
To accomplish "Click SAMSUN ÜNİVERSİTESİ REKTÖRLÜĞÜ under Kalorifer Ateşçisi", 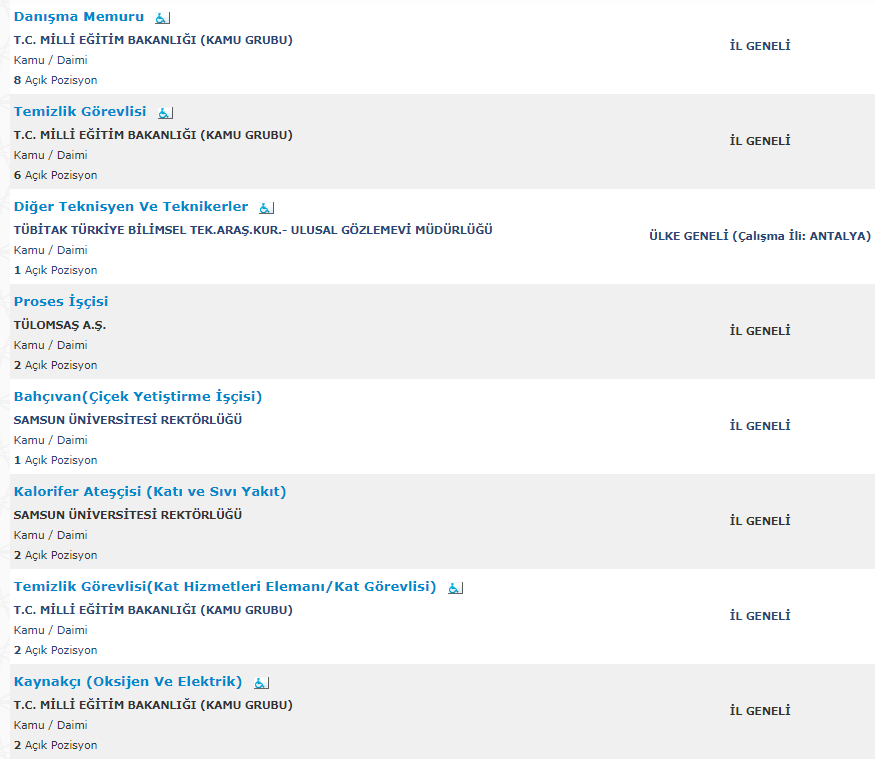I will (x=128, y=515).
